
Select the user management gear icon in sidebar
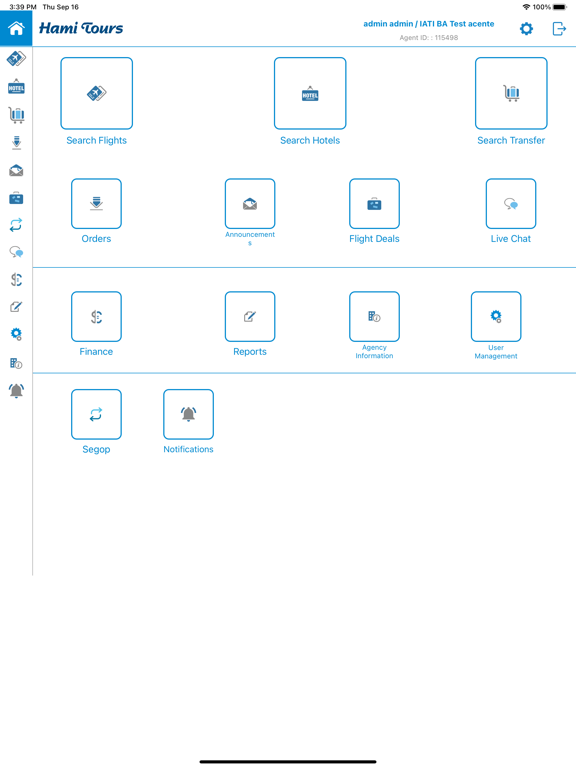pyautogui.click(x=16, y=335)
